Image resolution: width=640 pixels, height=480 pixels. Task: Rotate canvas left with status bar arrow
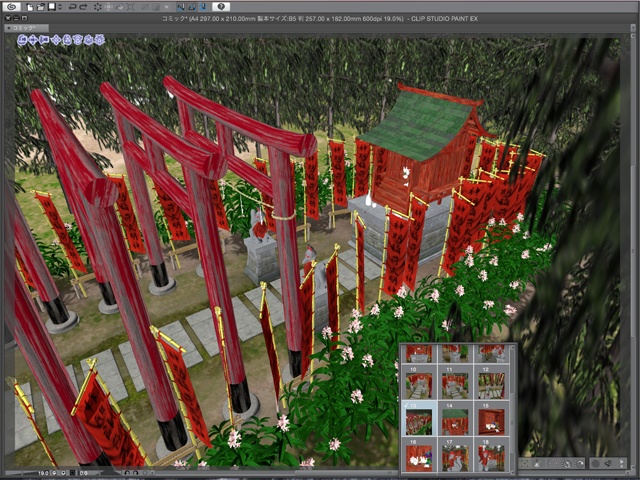point(127,473)
